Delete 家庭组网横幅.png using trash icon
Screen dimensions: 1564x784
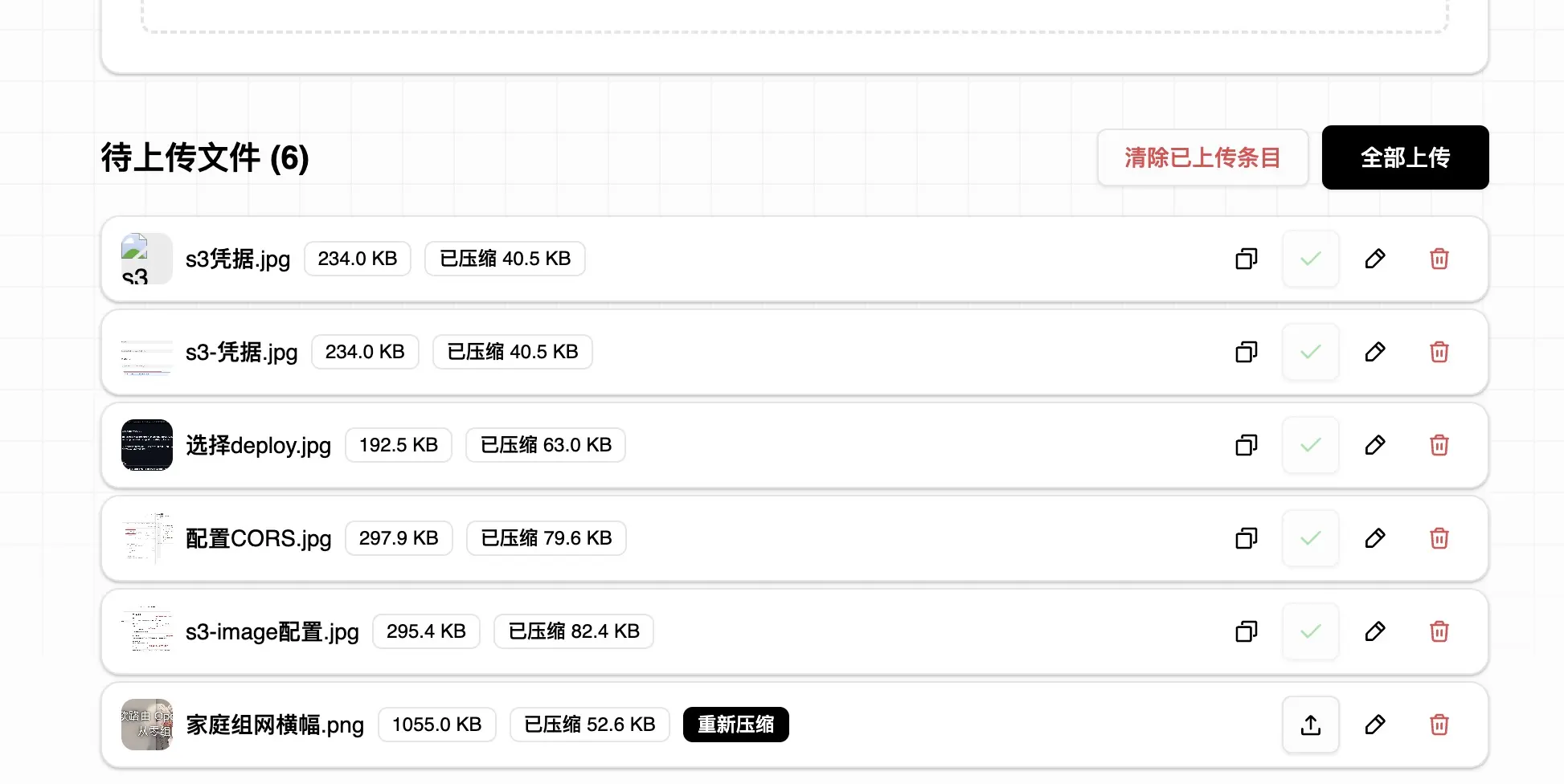click(1439, 725)
